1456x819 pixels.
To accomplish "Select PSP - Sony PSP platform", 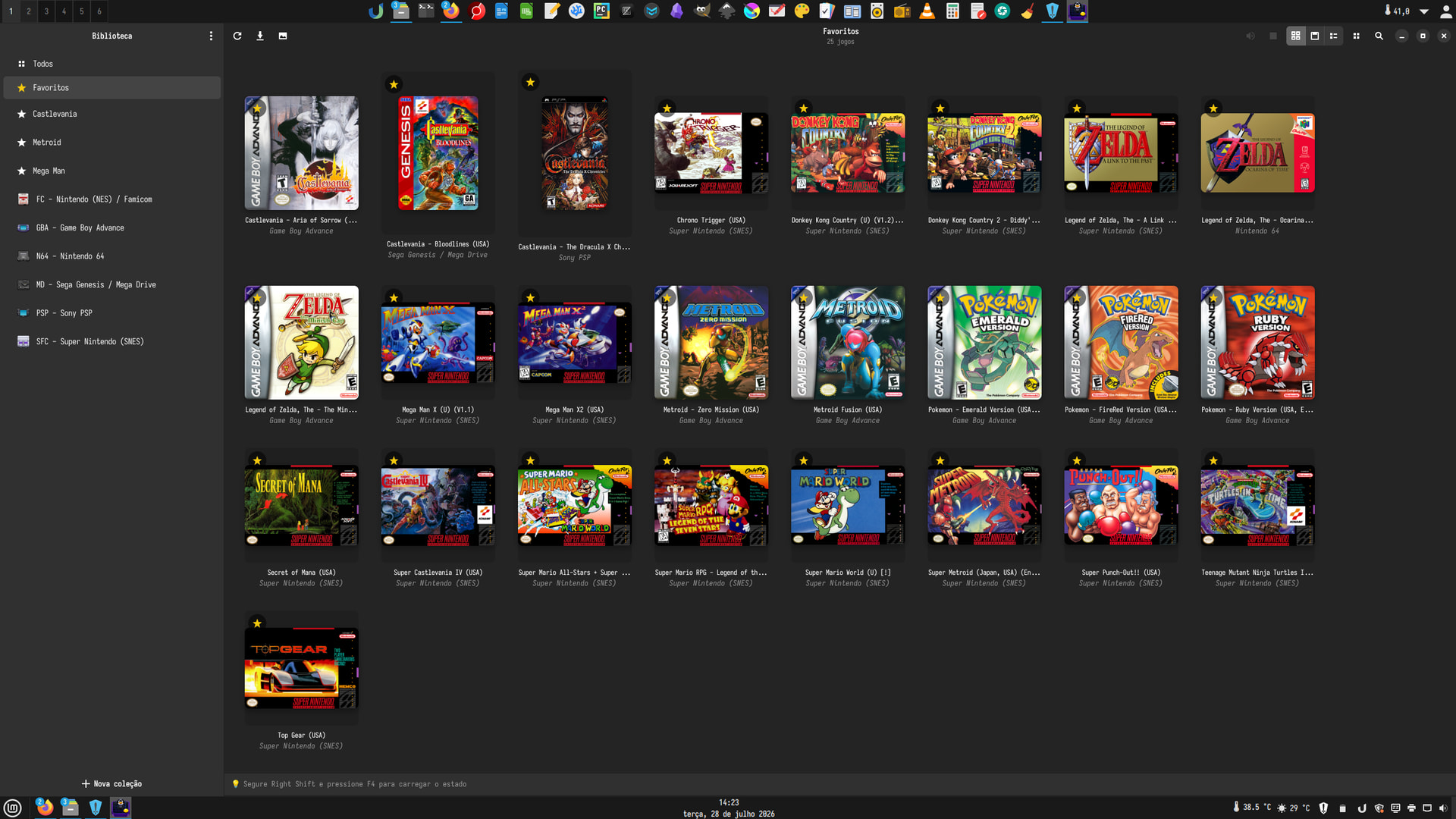I will (112, 313).
